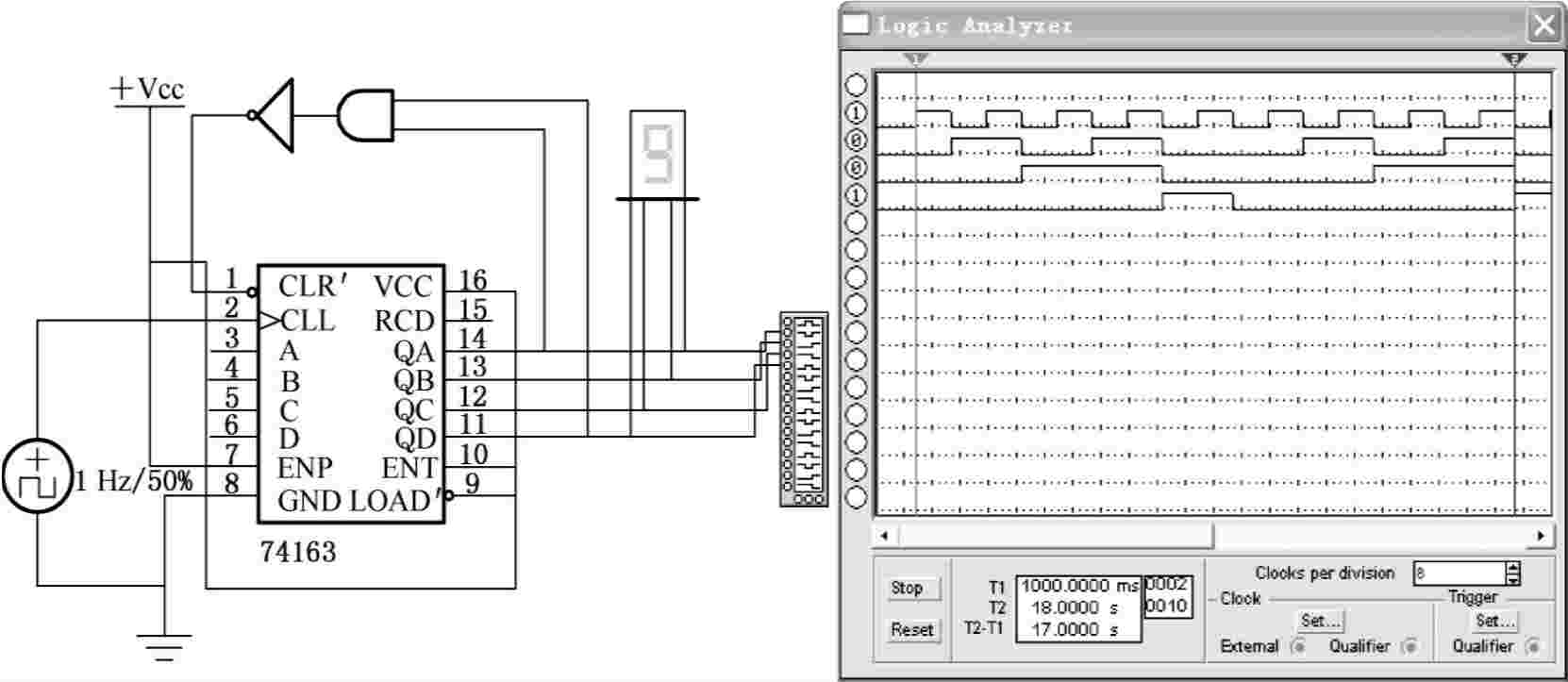1568x682 pixels.
Task: Select the 1 Hz clock source symbol
Action: point(37,476)
